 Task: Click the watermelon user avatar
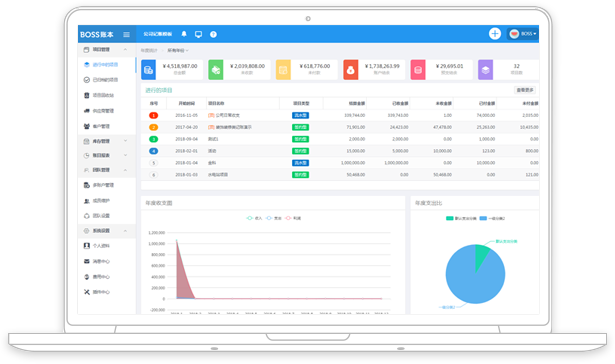[514, 34]
